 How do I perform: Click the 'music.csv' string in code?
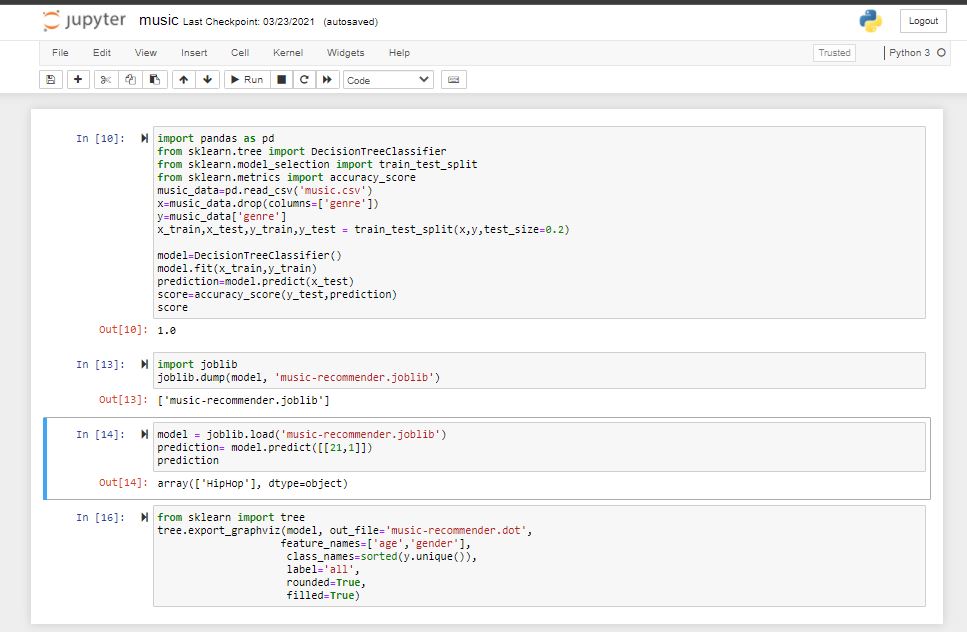(332, 191)
